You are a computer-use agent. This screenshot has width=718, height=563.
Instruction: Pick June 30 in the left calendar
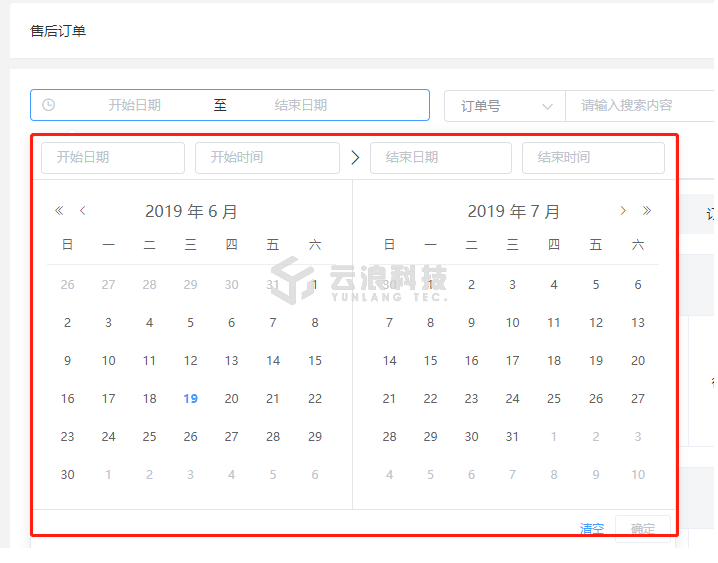pyautogui.click(x=67, y=475)
